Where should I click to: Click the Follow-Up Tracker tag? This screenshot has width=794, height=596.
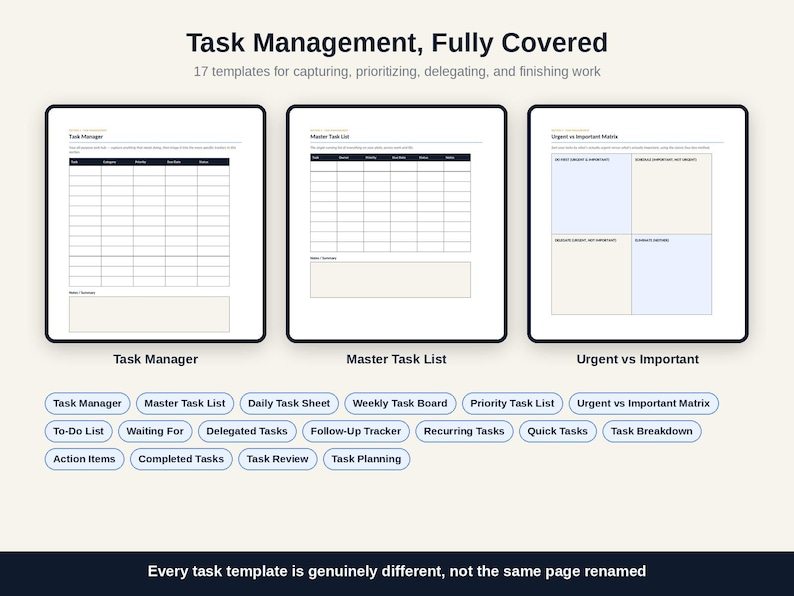coord(356,431)
